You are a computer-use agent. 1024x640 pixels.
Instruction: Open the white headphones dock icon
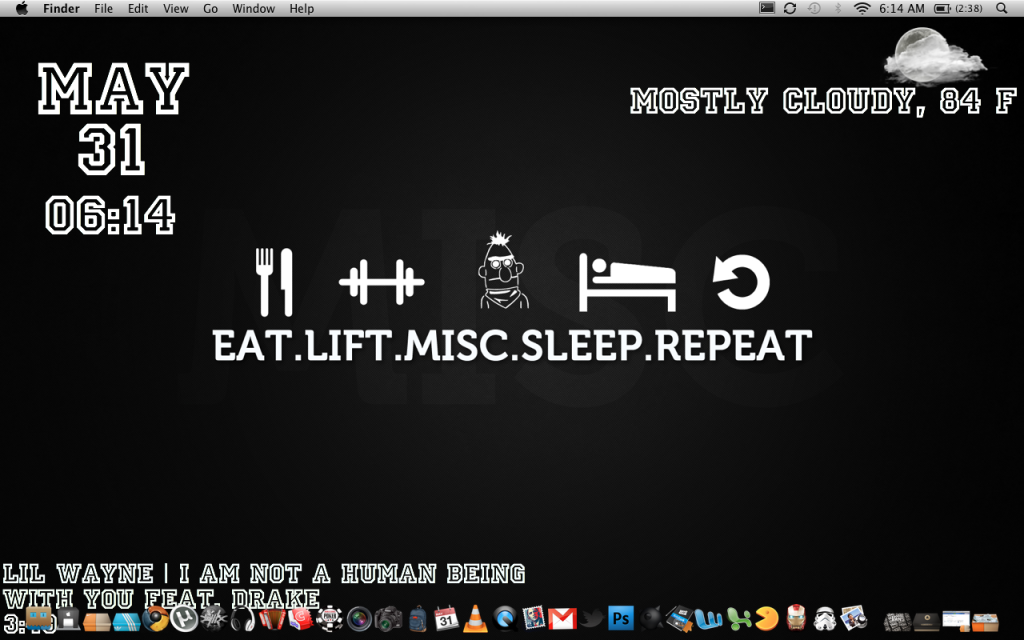(x=242, y=618)
